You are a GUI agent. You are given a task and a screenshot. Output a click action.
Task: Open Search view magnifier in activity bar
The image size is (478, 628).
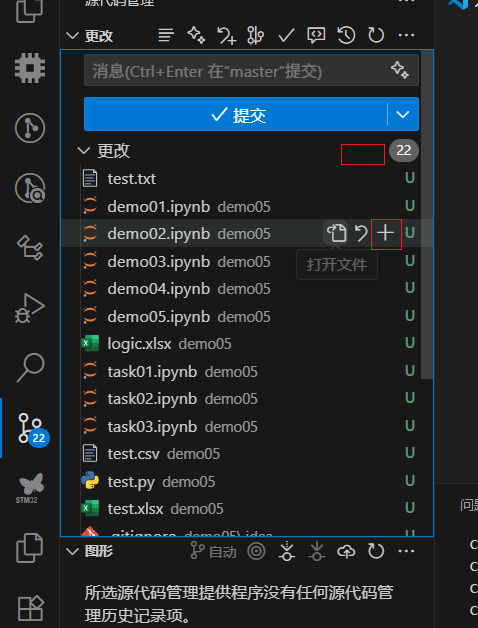(x=30, y=368)
